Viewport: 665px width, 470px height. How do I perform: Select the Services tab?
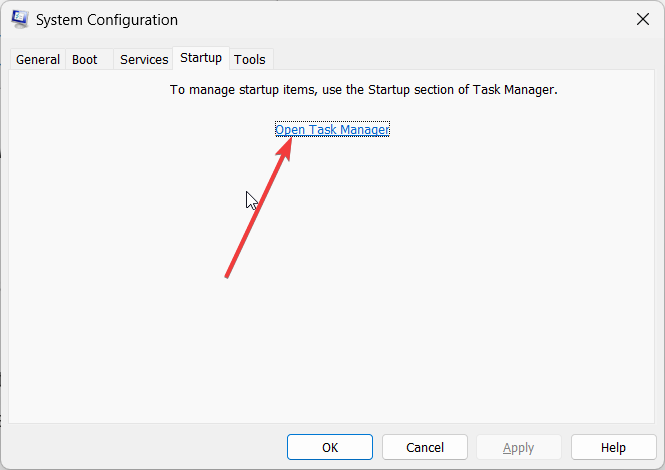pyautogui.click(x=144, y=59)
